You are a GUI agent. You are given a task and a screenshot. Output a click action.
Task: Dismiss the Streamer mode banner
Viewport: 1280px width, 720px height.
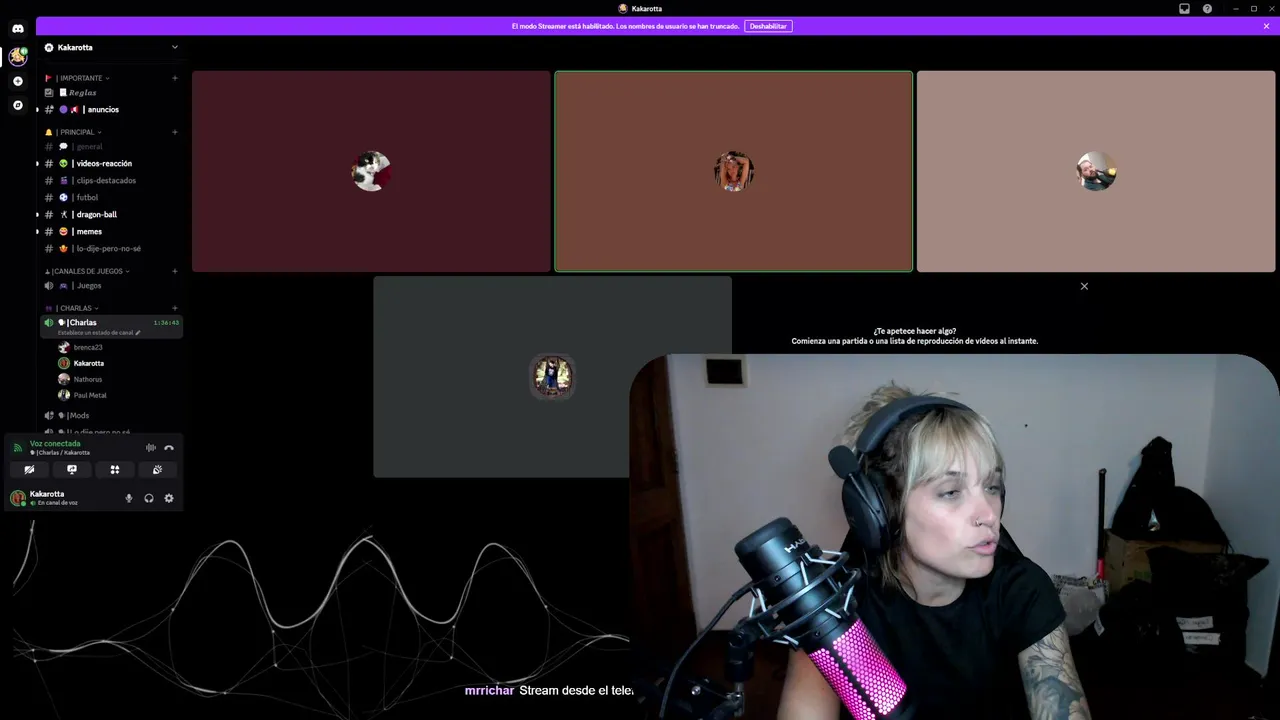pyautogui.click(x=1266, y=26)
